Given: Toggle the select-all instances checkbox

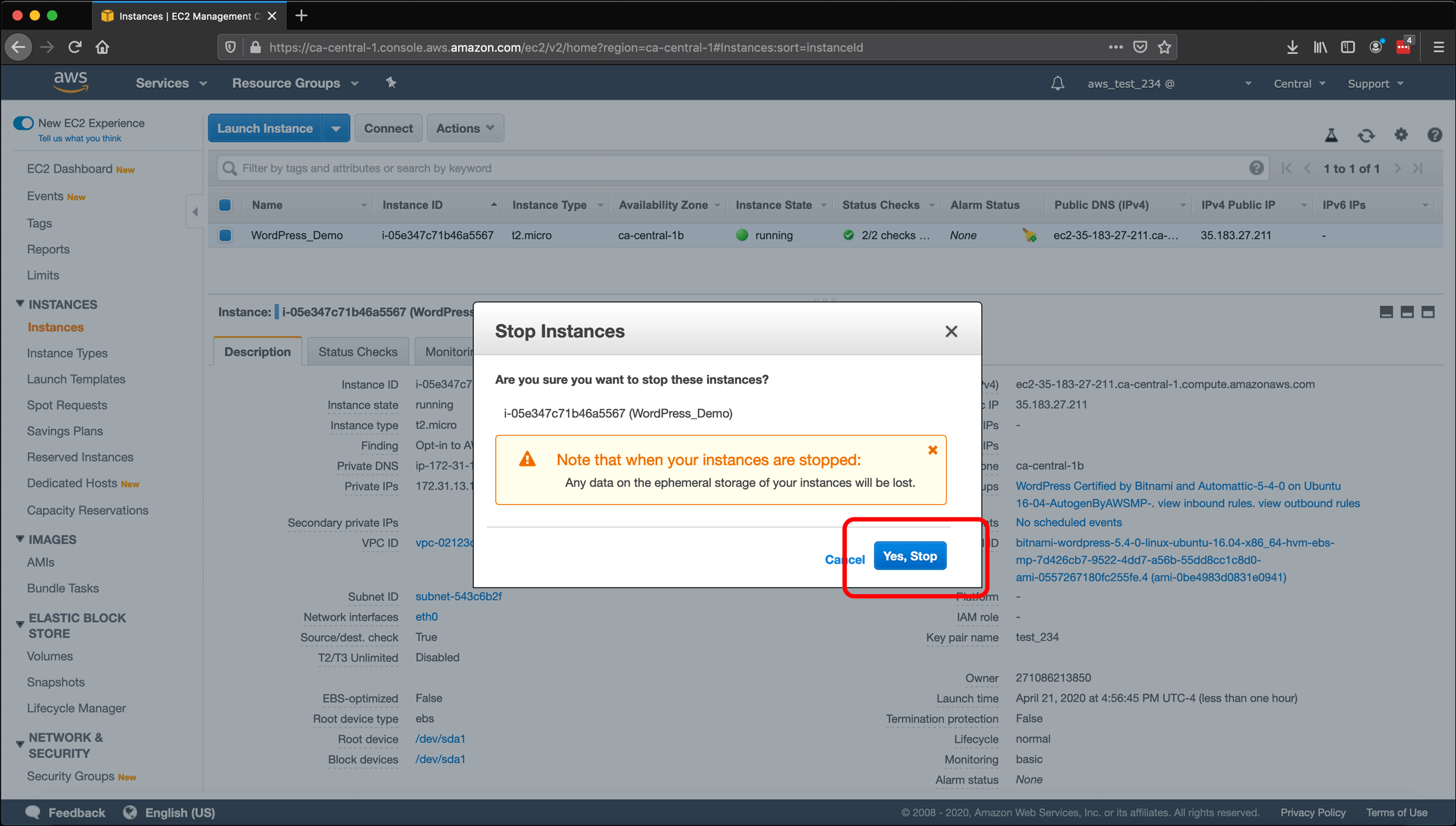Looking at the screenshot, I should 225,205.
